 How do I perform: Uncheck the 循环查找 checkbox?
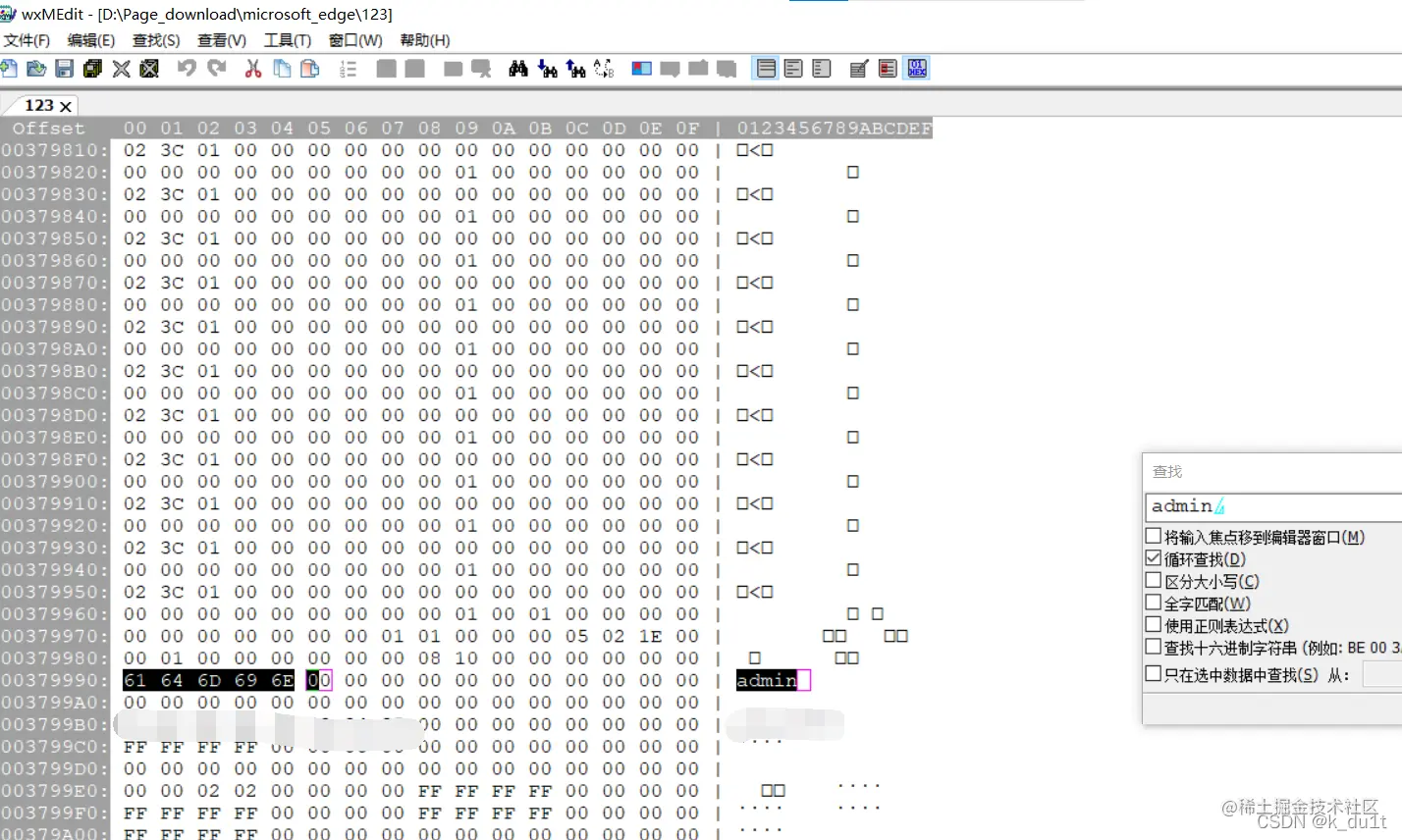tap(1154, 557)
